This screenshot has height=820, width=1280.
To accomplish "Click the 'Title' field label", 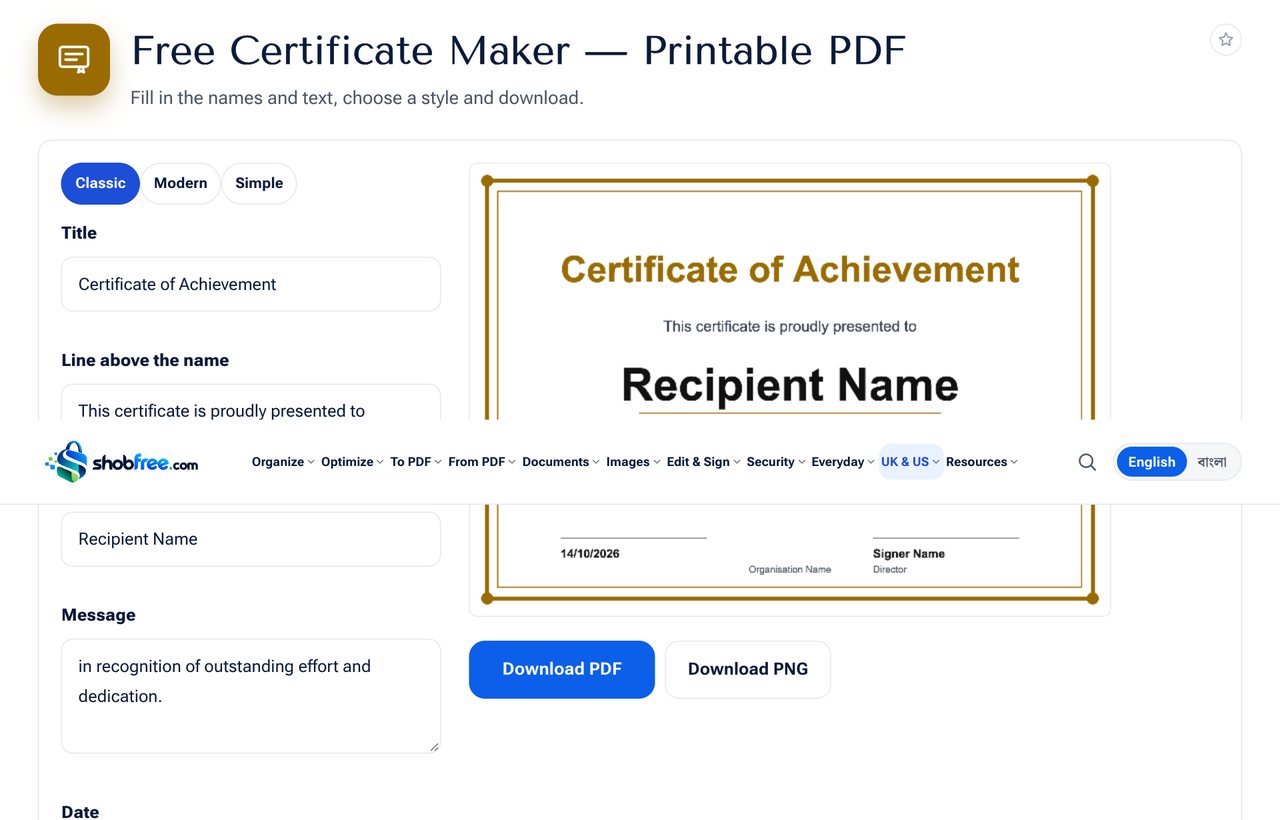I will (79, 233).
